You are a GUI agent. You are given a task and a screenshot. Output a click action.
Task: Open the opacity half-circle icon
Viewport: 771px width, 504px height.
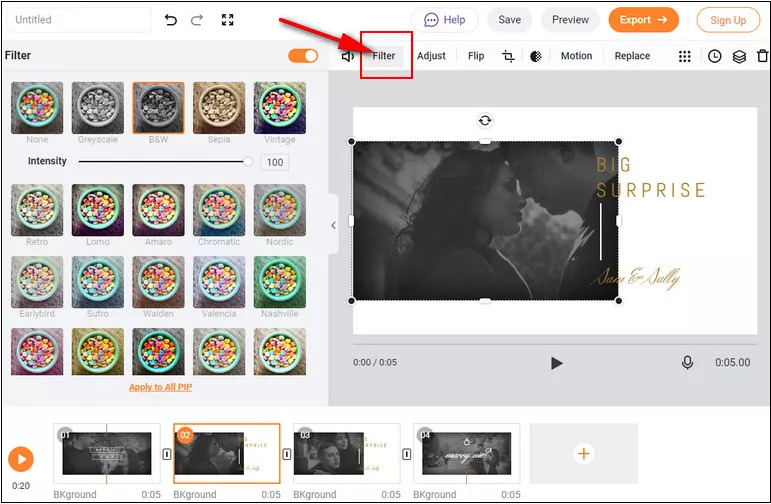coord(535,56)
